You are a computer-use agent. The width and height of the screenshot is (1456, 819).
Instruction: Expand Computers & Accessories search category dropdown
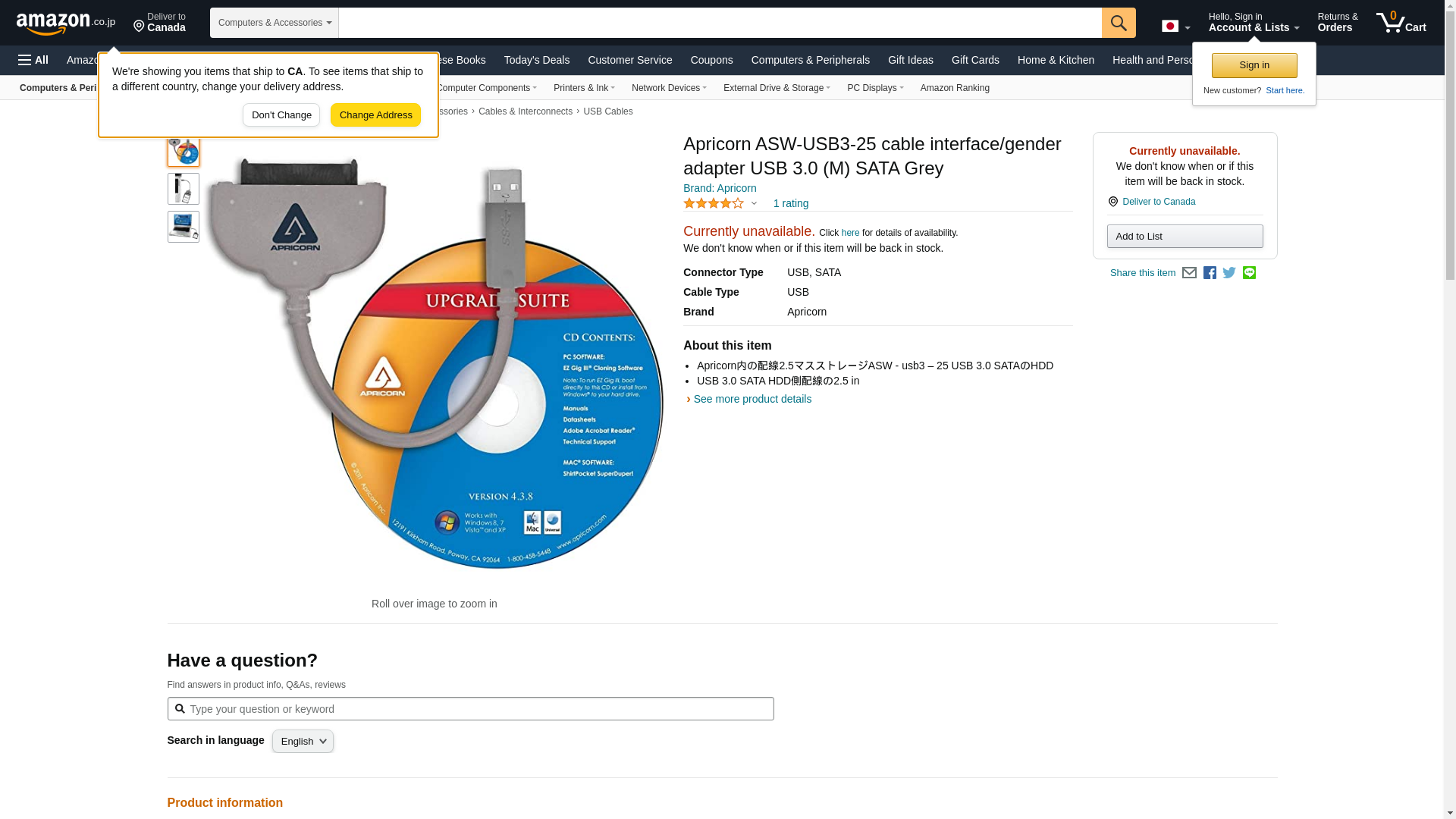tap(275, 23)
